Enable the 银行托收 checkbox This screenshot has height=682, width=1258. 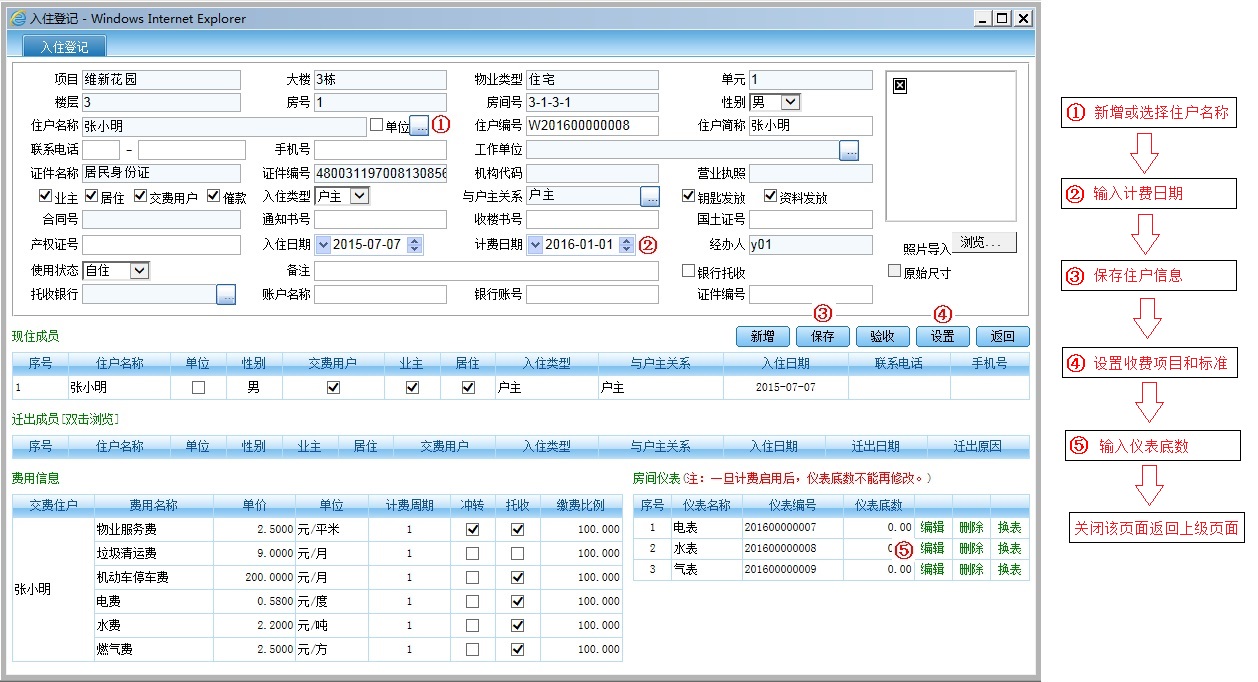[688, 271]
